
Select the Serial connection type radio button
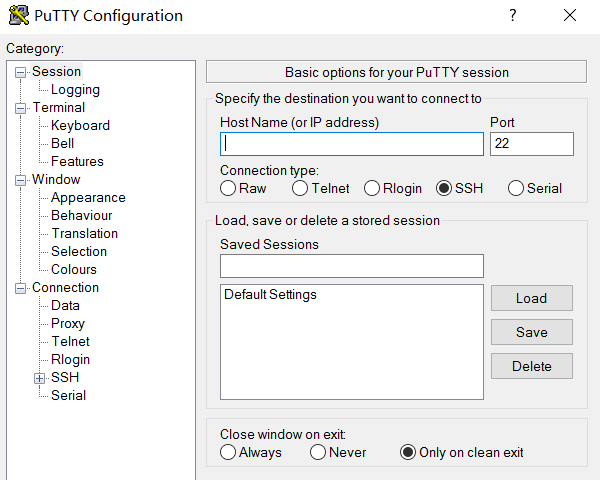coord(515,188)
